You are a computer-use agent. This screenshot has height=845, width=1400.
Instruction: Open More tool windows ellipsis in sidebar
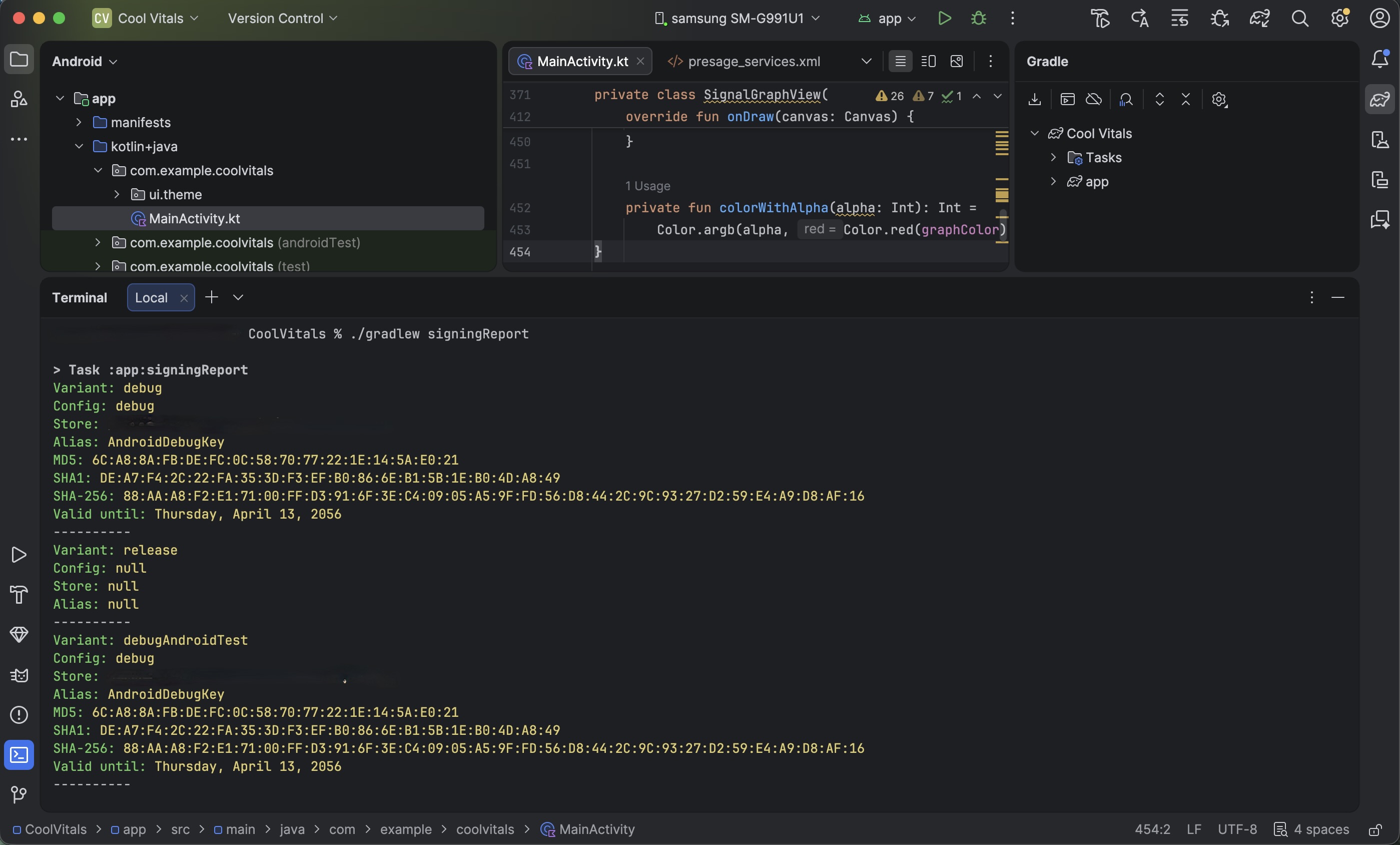click(19, 139)
